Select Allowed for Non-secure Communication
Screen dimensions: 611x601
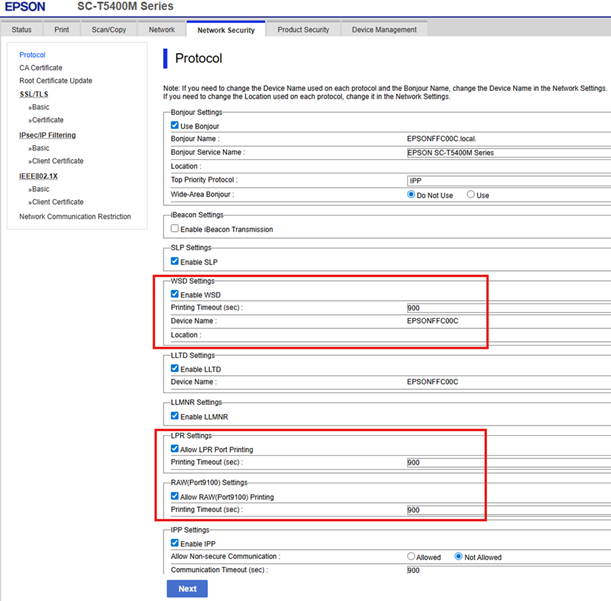click(x=411, y=557)
